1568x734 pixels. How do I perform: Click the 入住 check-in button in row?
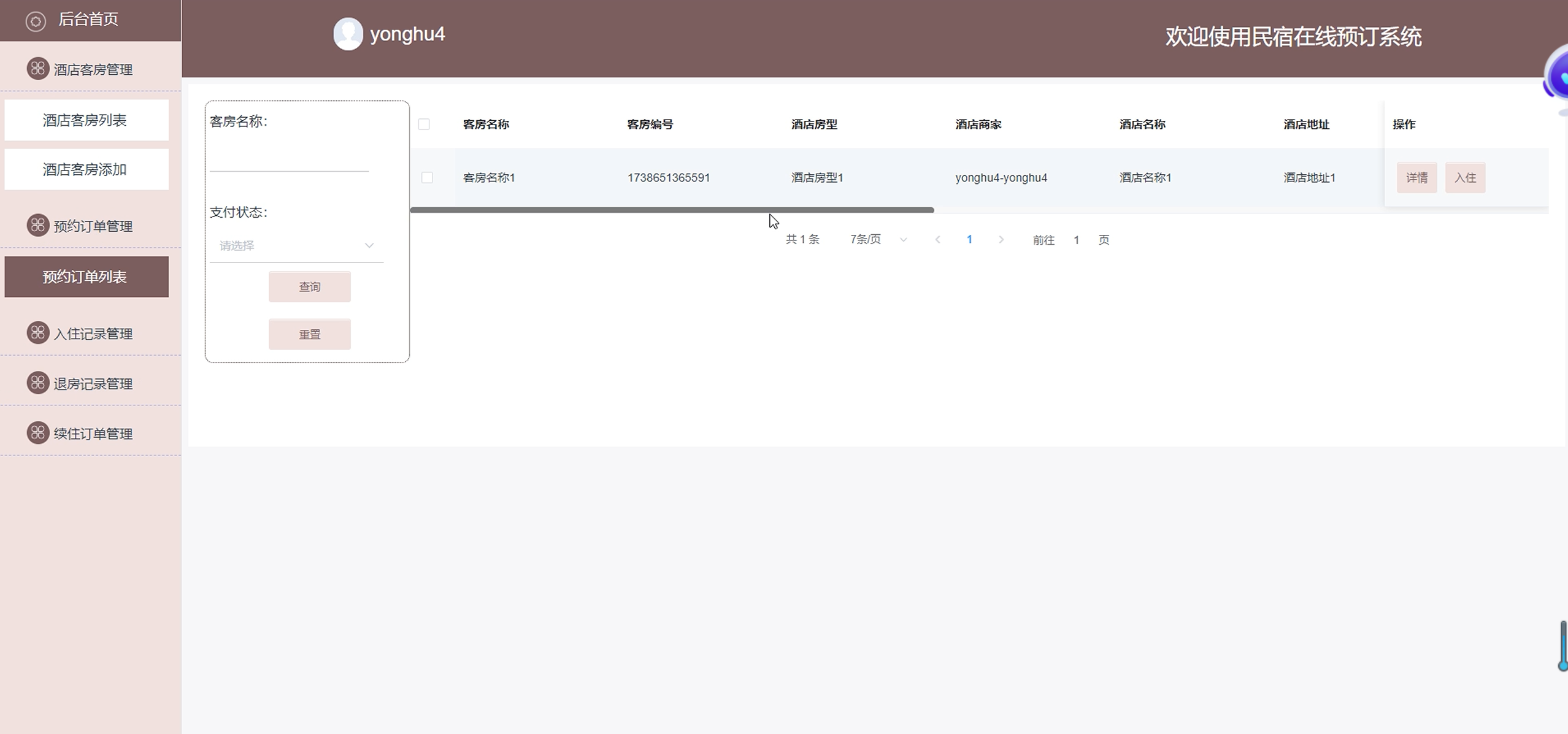pyautogui.click(x=1465, y=178)
